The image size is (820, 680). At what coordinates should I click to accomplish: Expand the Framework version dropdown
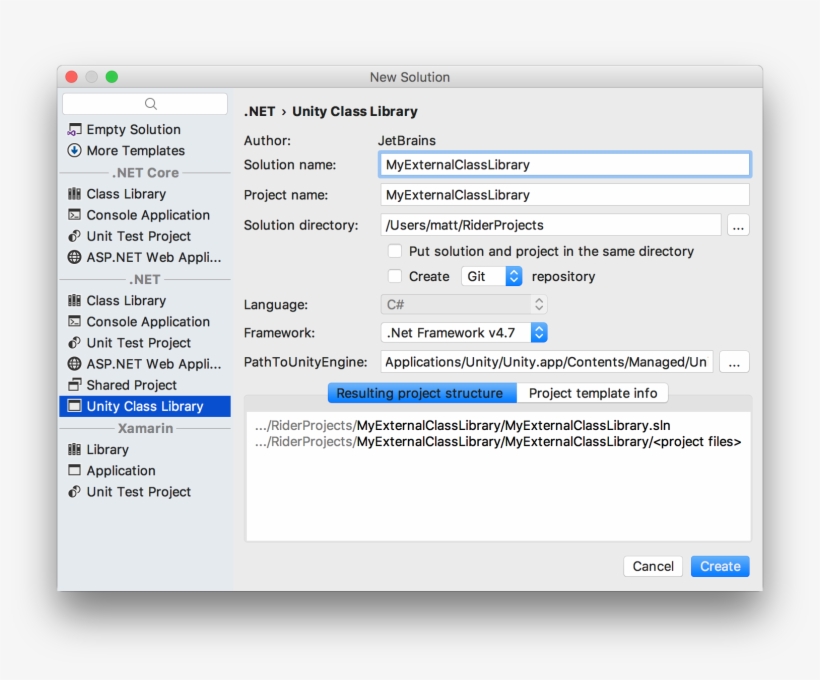pyautogui.click(x=464, y=333)
